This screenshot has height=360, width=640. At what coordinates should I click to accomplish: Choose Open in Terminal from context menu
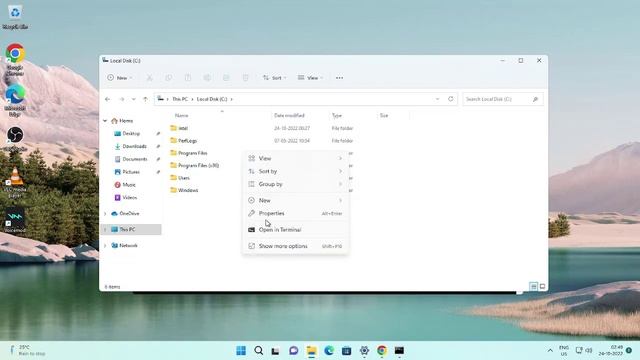(x=296, y=230)
